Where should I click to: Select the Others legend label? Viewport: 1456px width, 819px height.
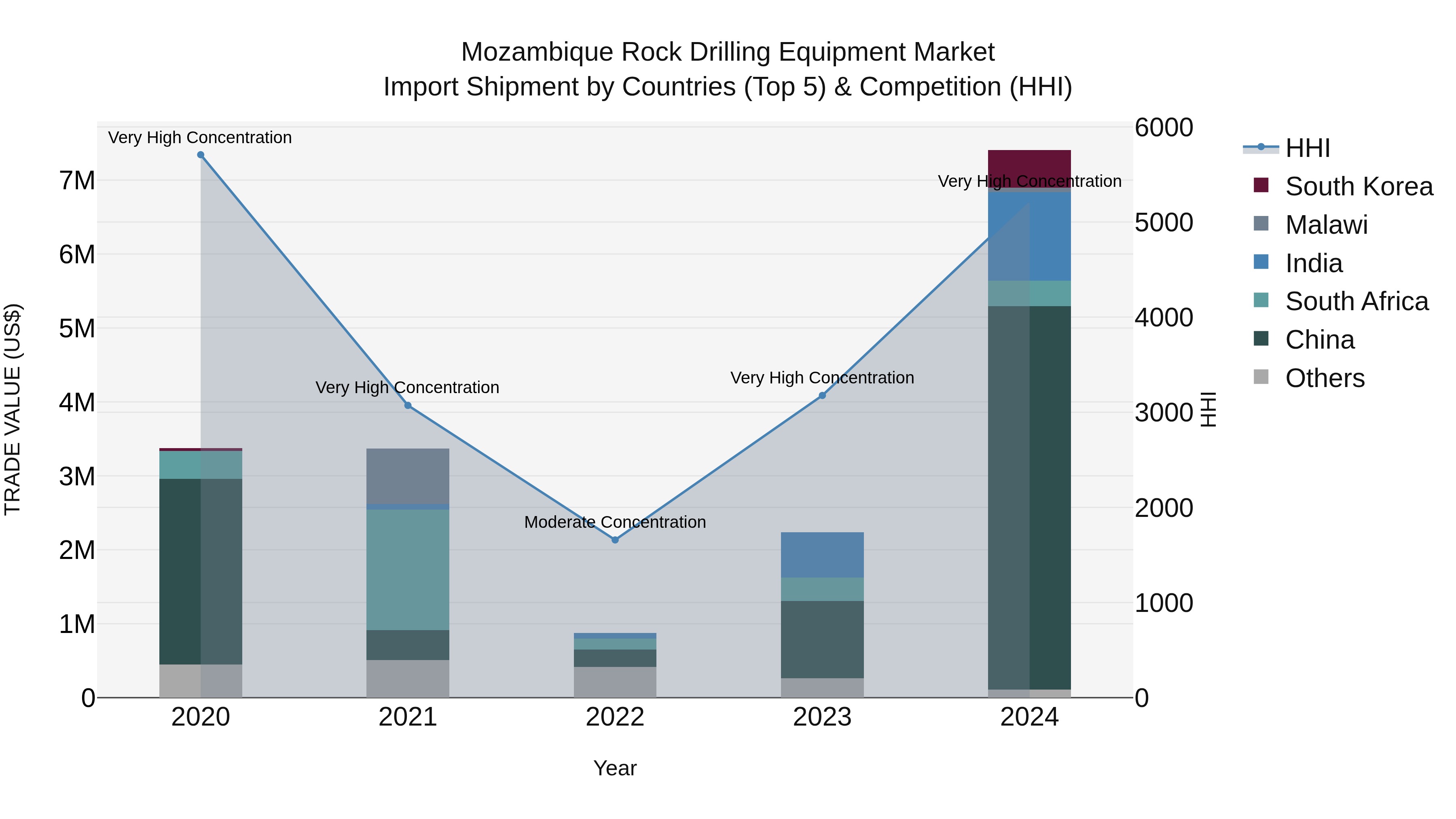tap(1325, 378)
